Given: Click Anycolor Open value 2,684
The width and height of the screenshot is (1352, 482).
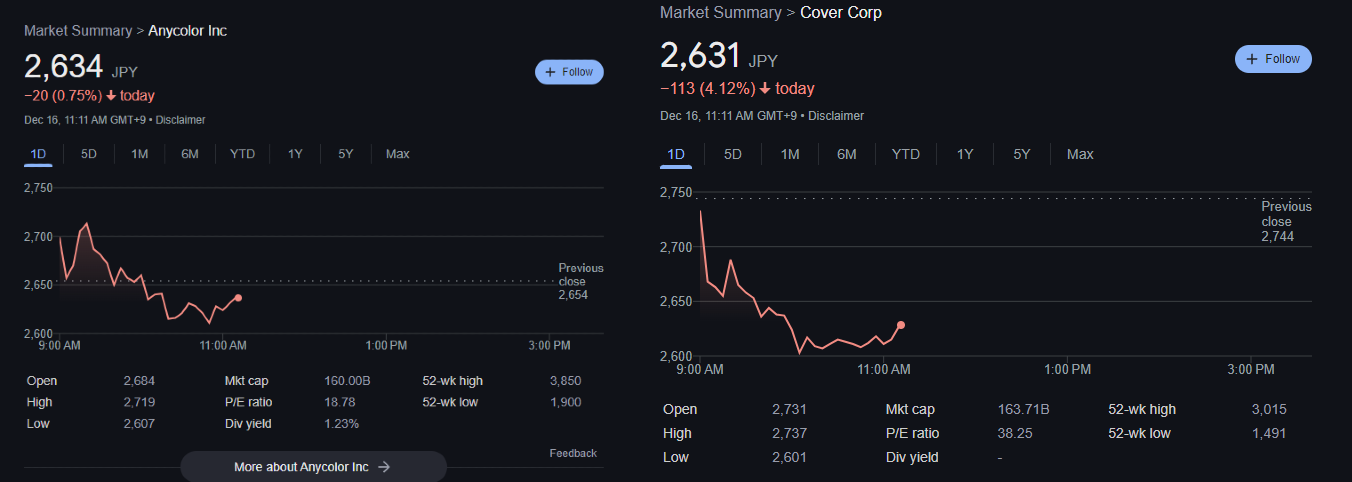Looking at the screenshot, I should click(139, 381).
